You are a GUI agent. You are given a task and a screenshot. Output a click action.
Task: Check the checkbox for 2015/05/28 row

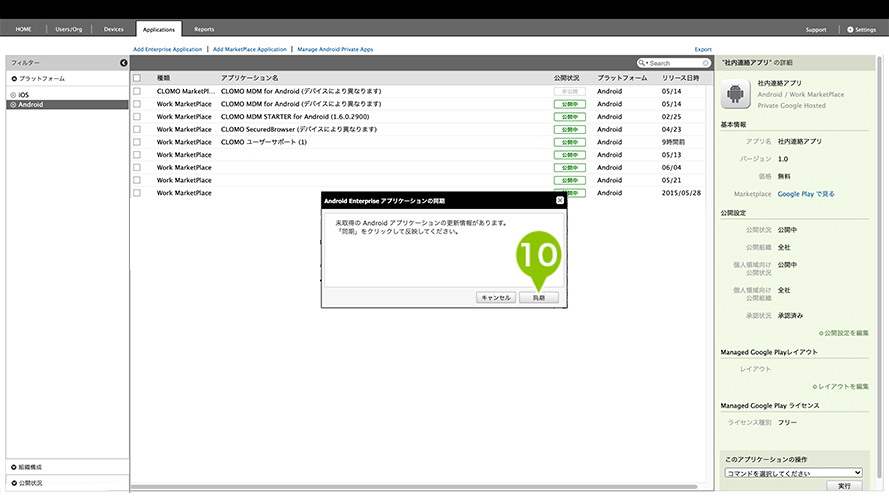(x=137, y=193)
